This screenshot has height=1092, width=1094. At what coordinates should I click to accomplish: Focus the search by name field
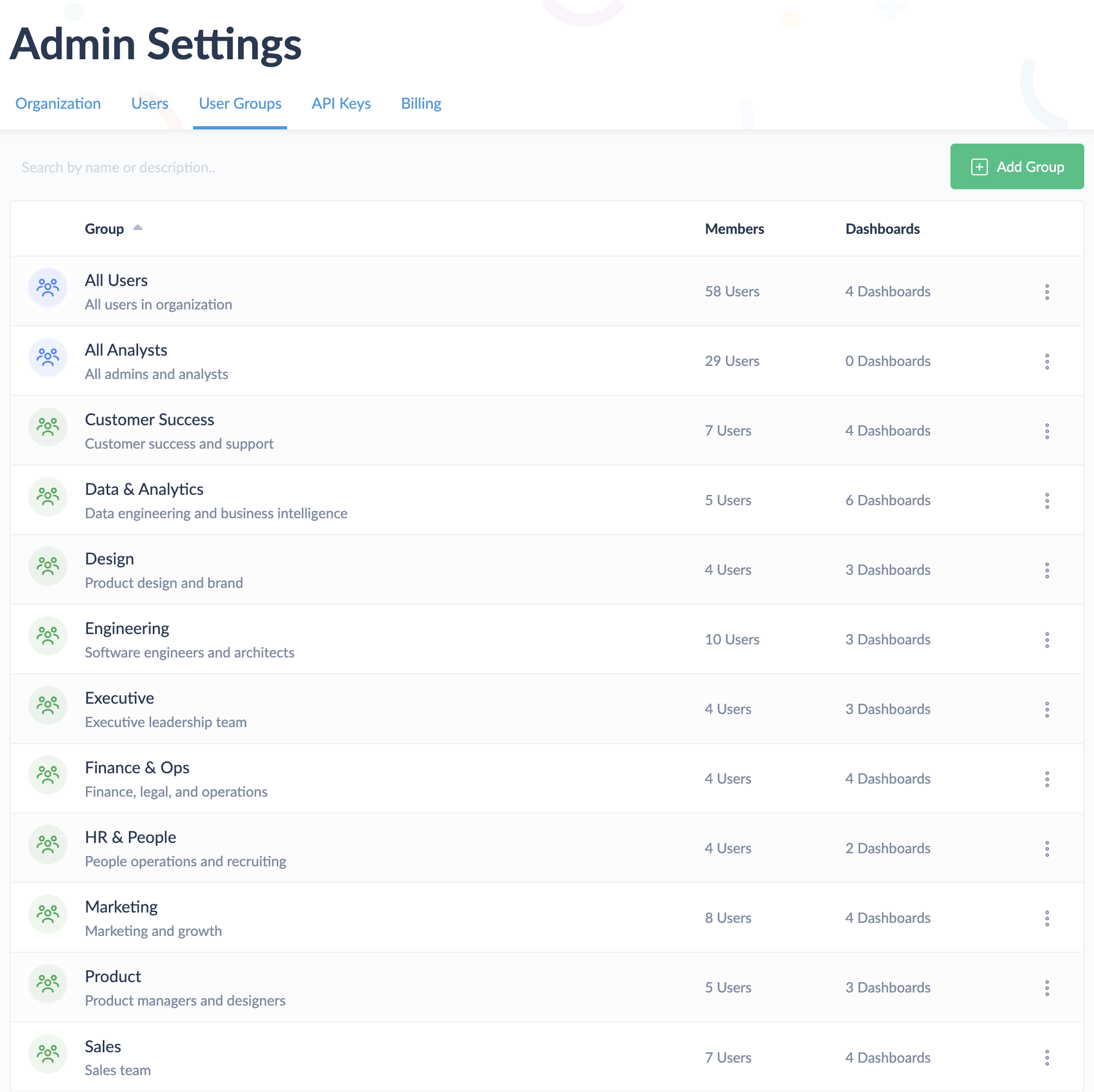coord(476,167)
